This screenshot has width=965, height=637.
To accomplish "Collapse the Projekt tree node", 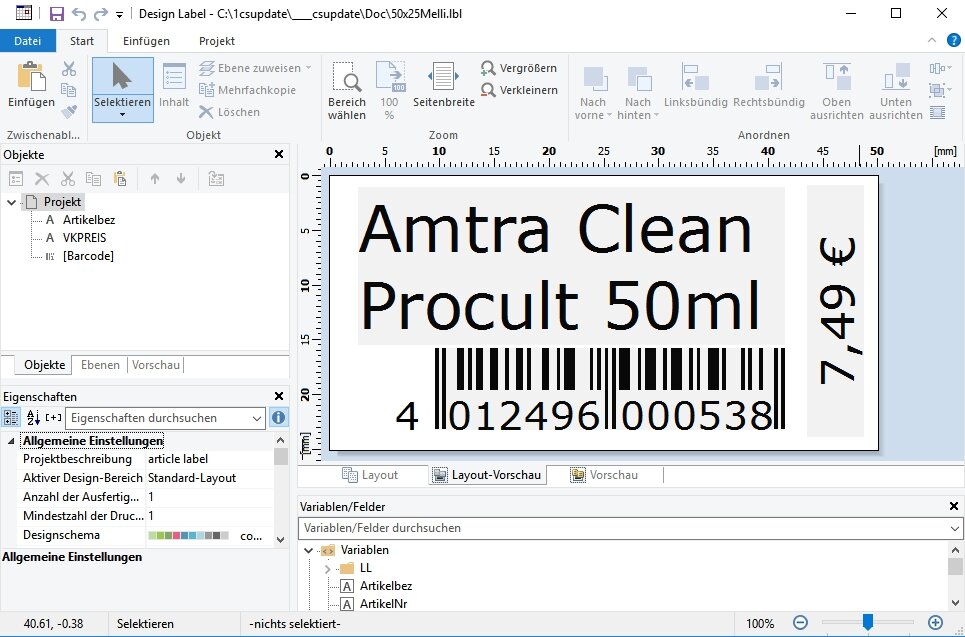I will pyautogui.click(x=11, y=202).
